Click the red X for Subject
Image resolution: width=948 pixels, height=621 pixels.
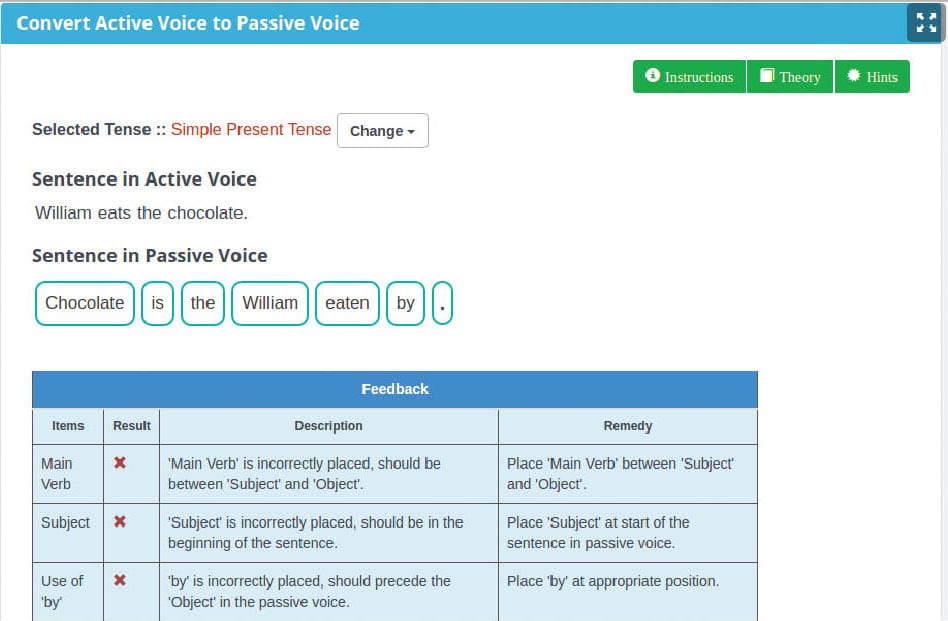tap(120, 522)
